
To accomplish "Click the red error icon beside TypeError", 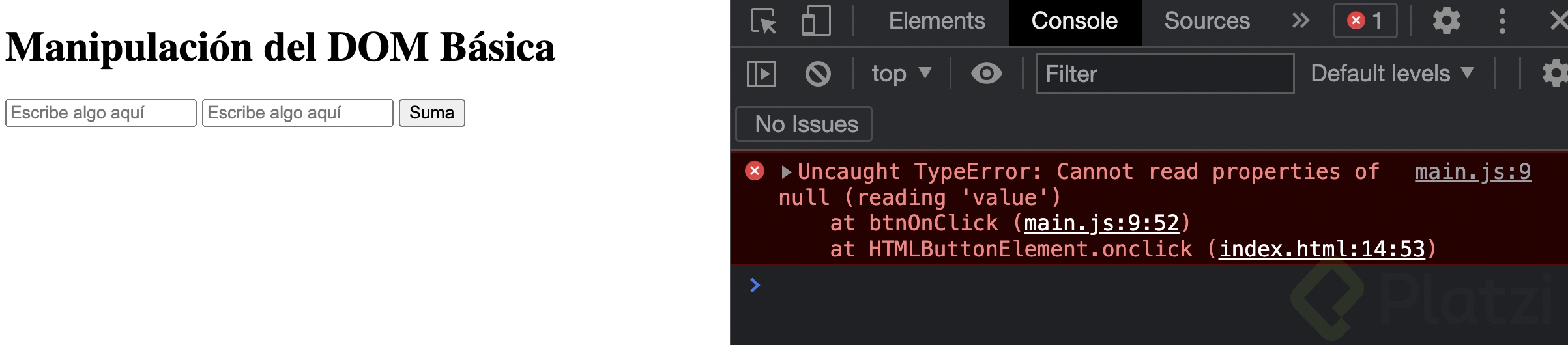I will [755, 171].
